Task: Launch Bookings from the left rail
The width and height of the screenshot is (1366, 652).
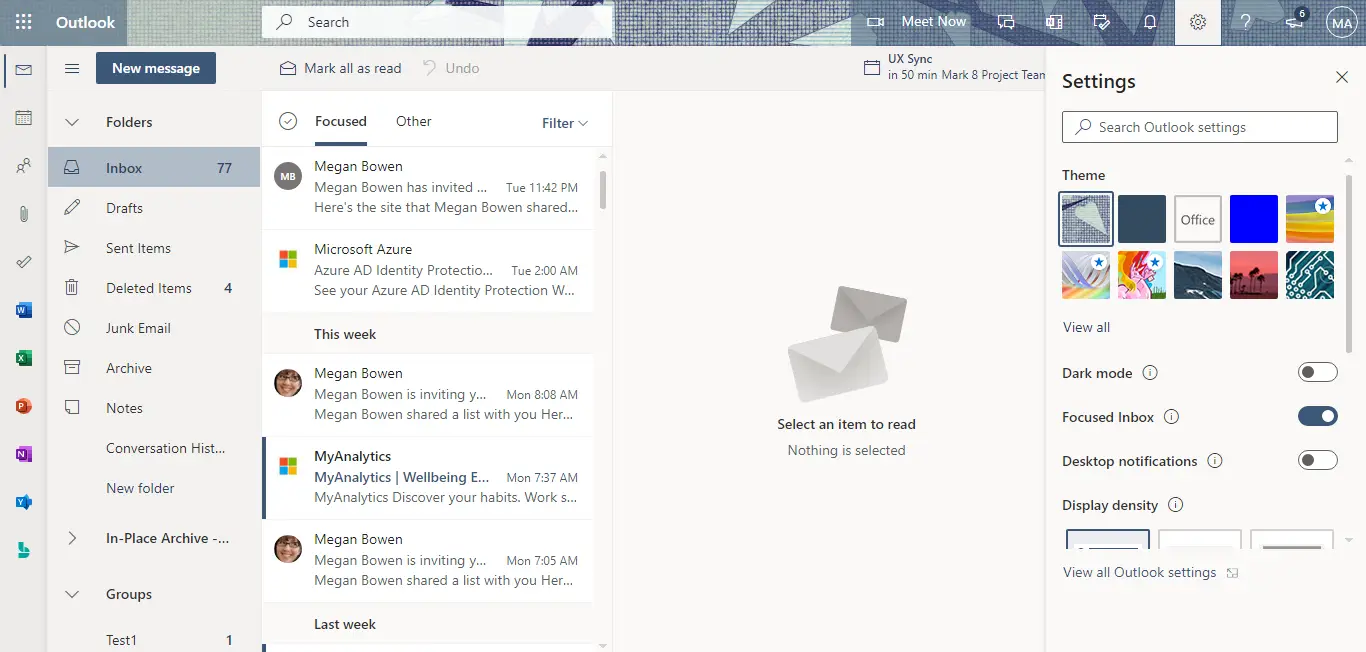Action: 23,550
